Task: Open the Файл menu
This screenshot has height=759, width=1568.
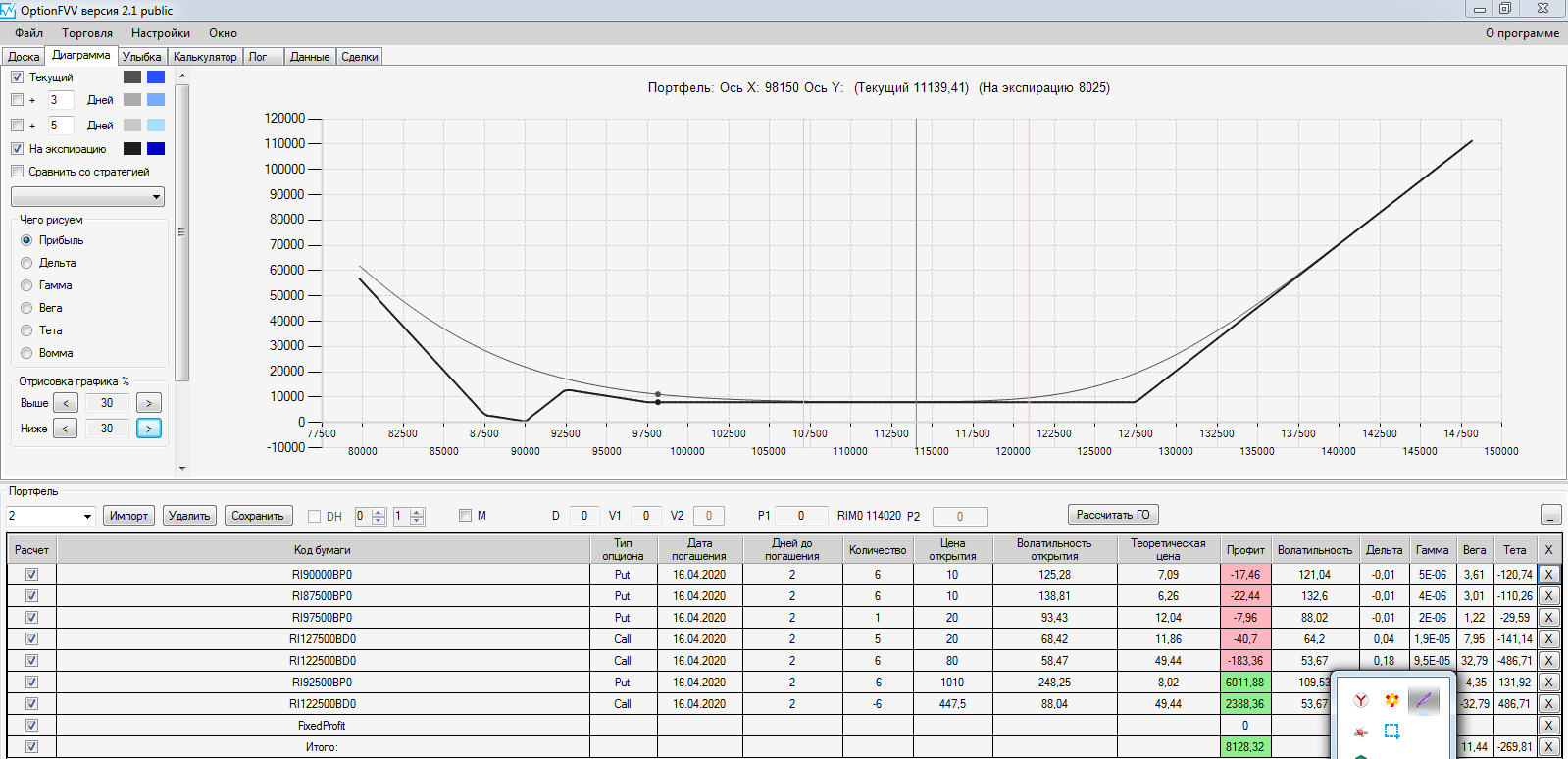Action: [28, 33]
